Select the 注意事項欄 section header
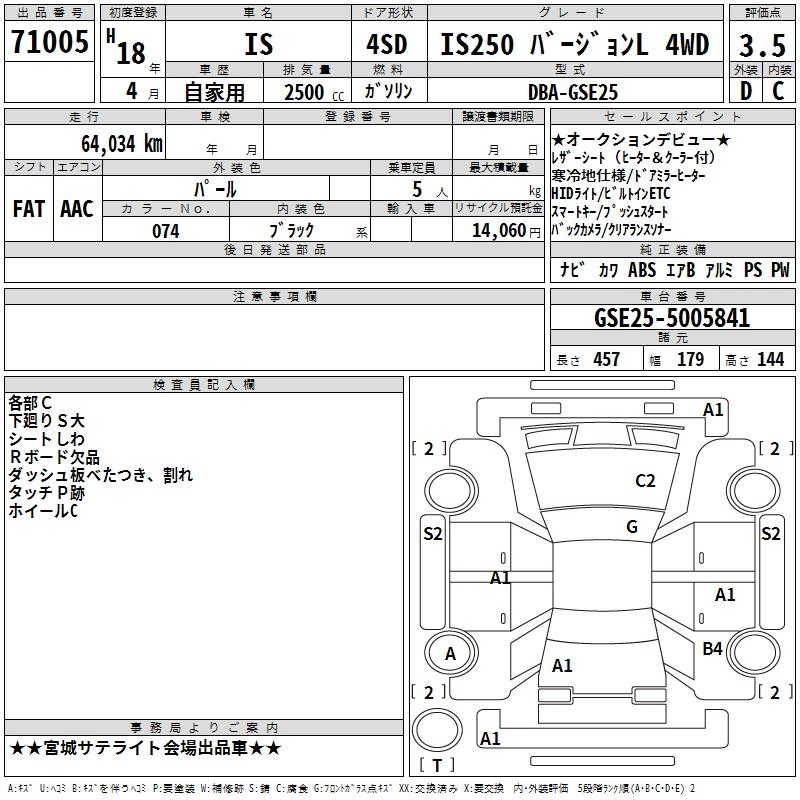 [x=274, y=296]
